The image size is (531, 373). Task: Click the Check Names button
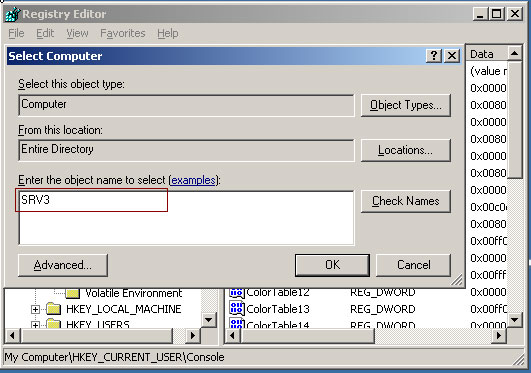pos(406,201)
